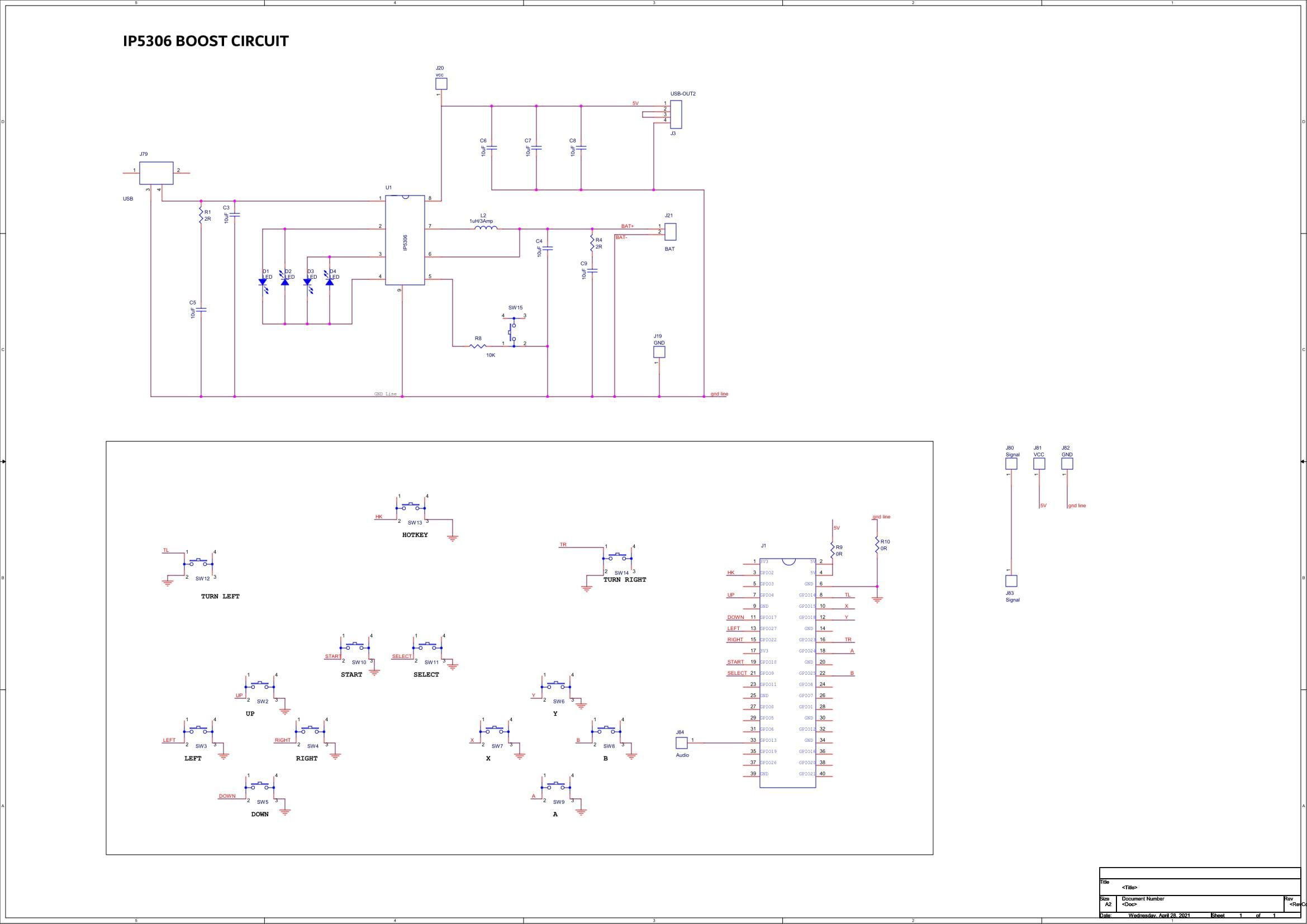Select the R10 0R resistor
The image size is (1307, 924).
(x=877, y=545)
